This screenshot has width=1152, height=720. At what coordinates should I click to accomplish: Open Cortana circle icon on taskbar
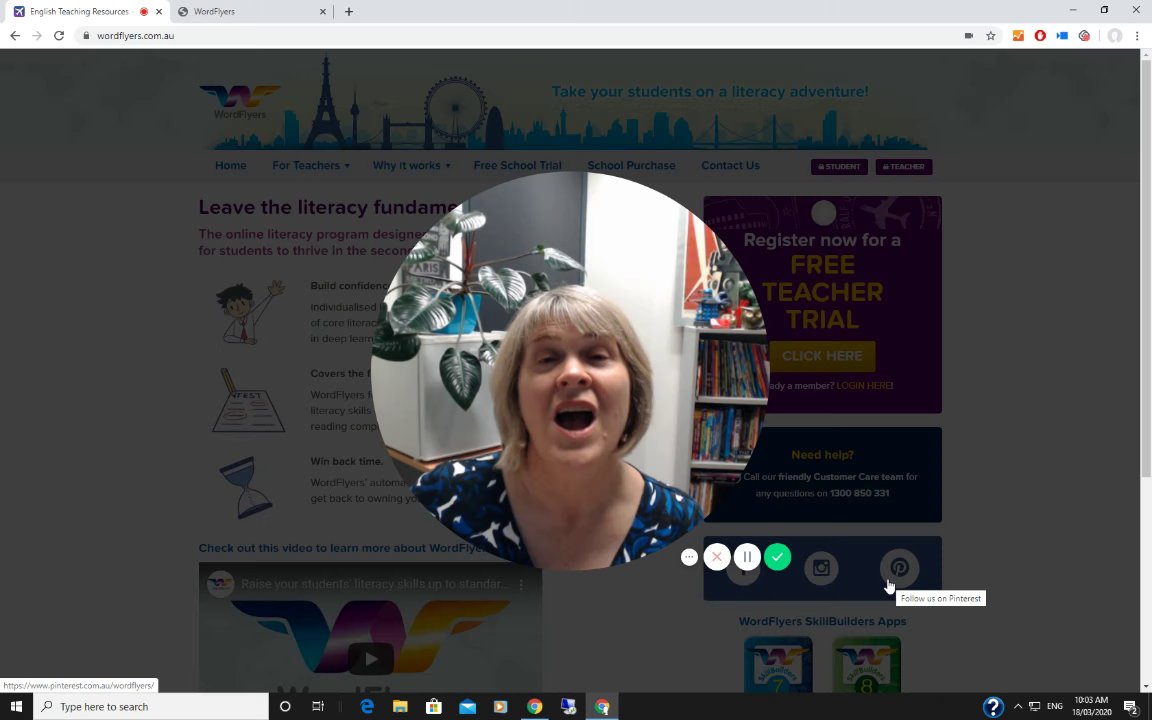click(x=285, y=707)
